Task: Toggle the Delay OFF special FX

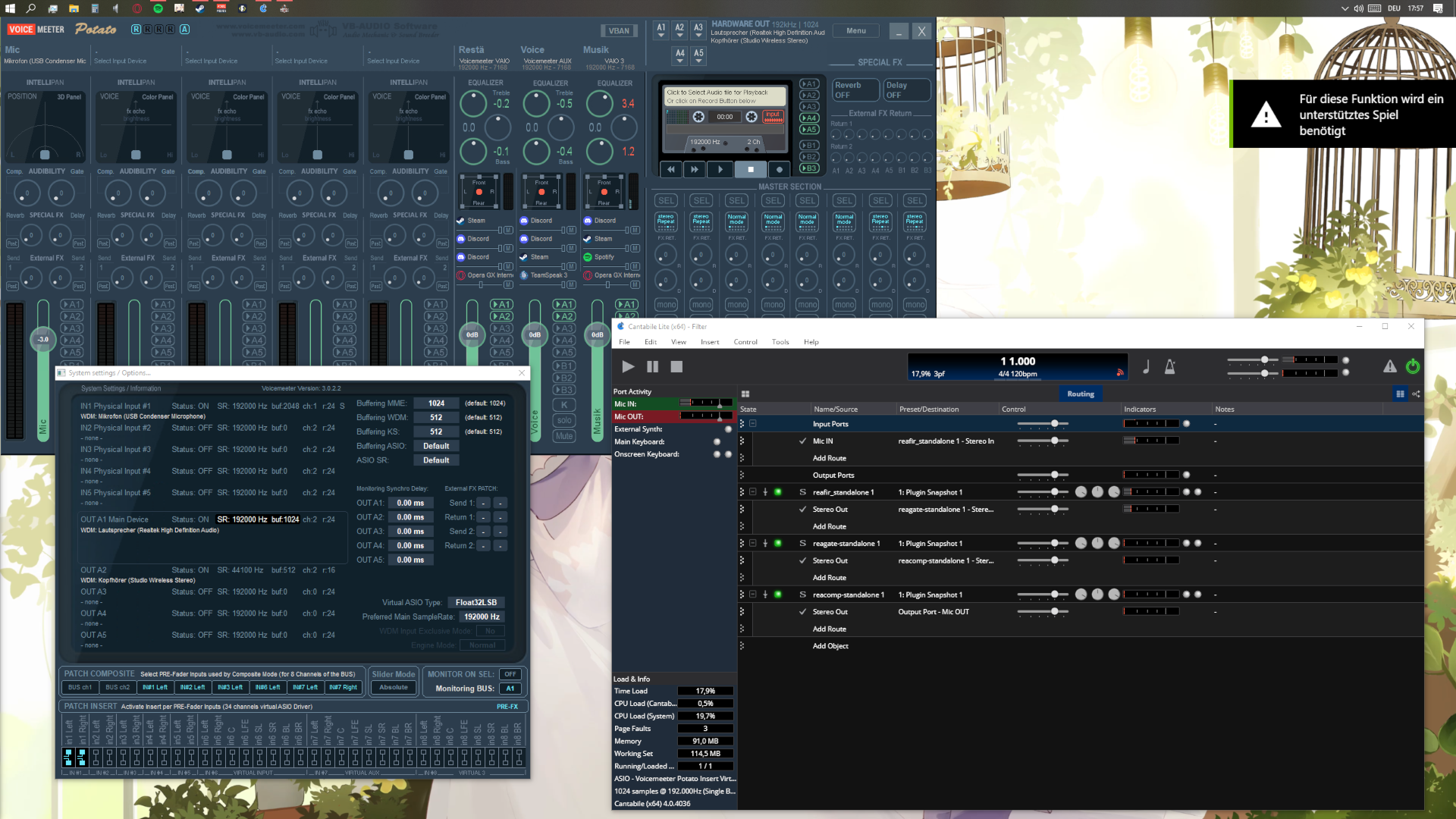Action: click(x=906, y=90)
